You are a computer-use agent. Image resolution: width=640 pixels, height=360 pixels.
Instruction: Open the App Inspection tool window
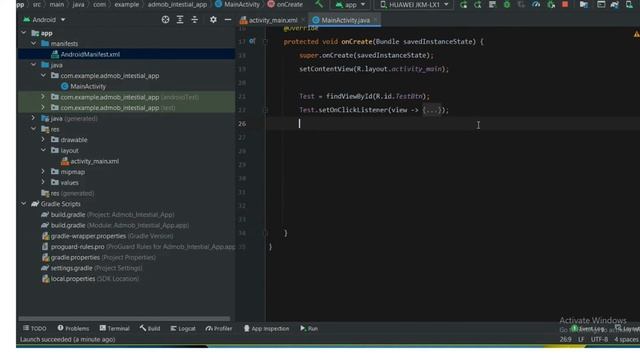point(267,328)
